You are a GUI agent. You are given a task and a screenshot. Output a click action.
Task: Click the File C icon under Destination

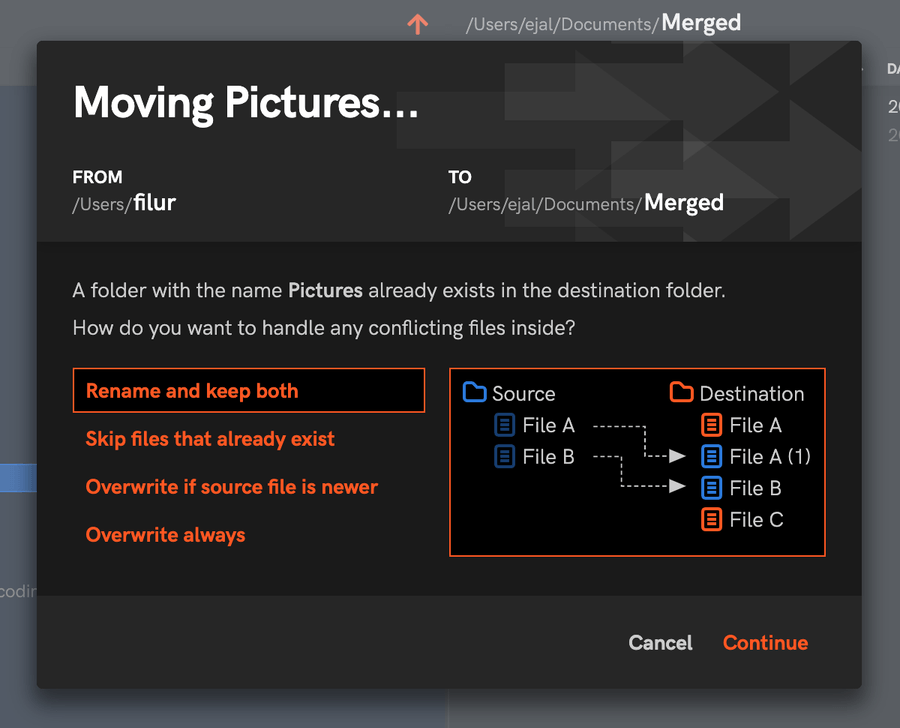[x=711, y=519]
